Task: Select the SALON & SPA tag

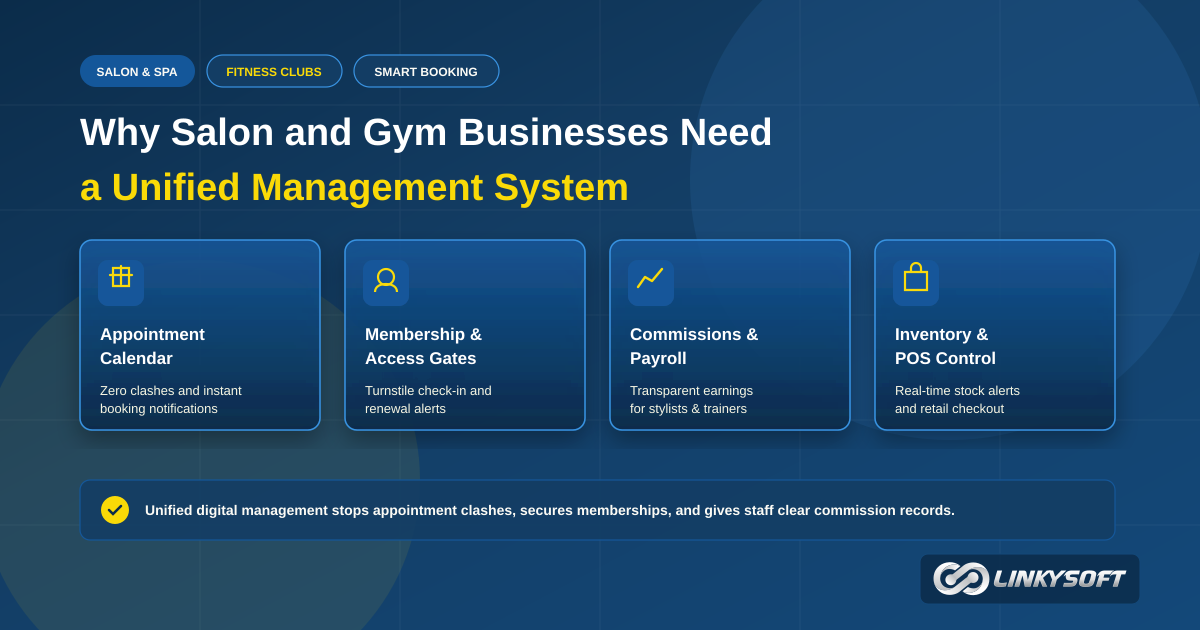Action: (137, 71)
